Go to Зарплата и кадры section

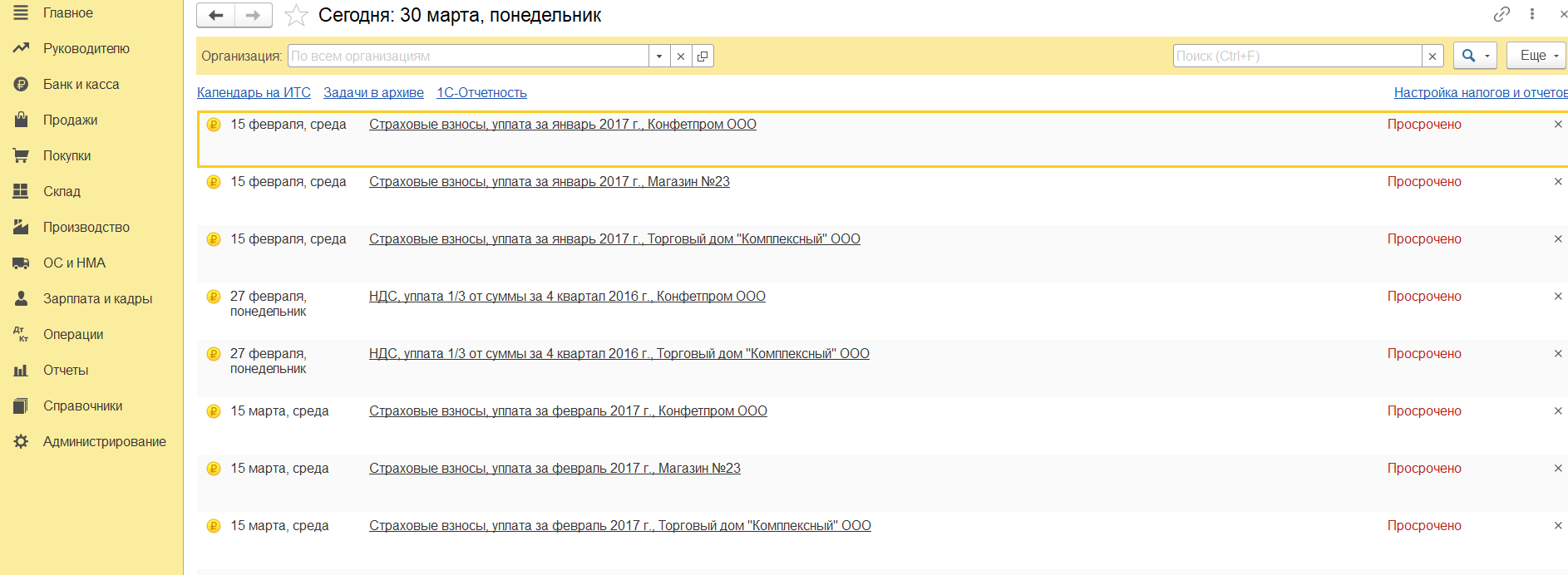coord(97,298)
